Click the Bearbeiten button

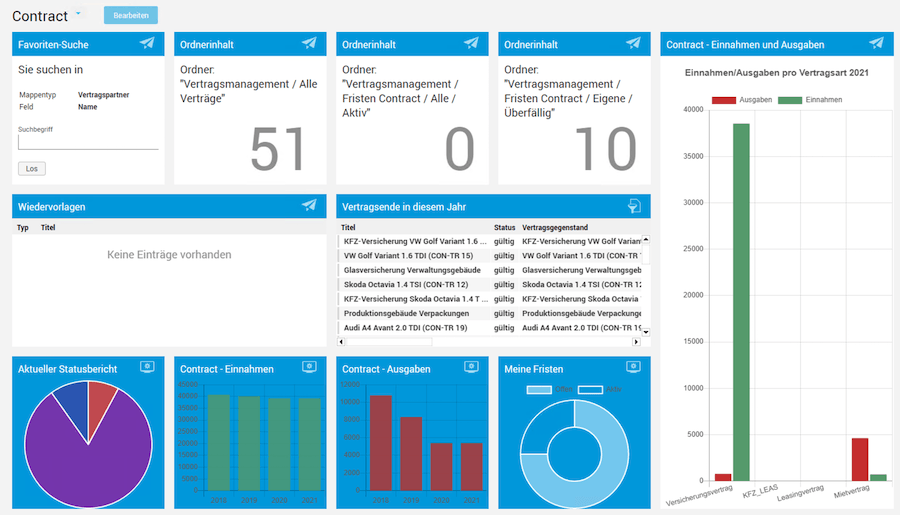pos(131,16)
